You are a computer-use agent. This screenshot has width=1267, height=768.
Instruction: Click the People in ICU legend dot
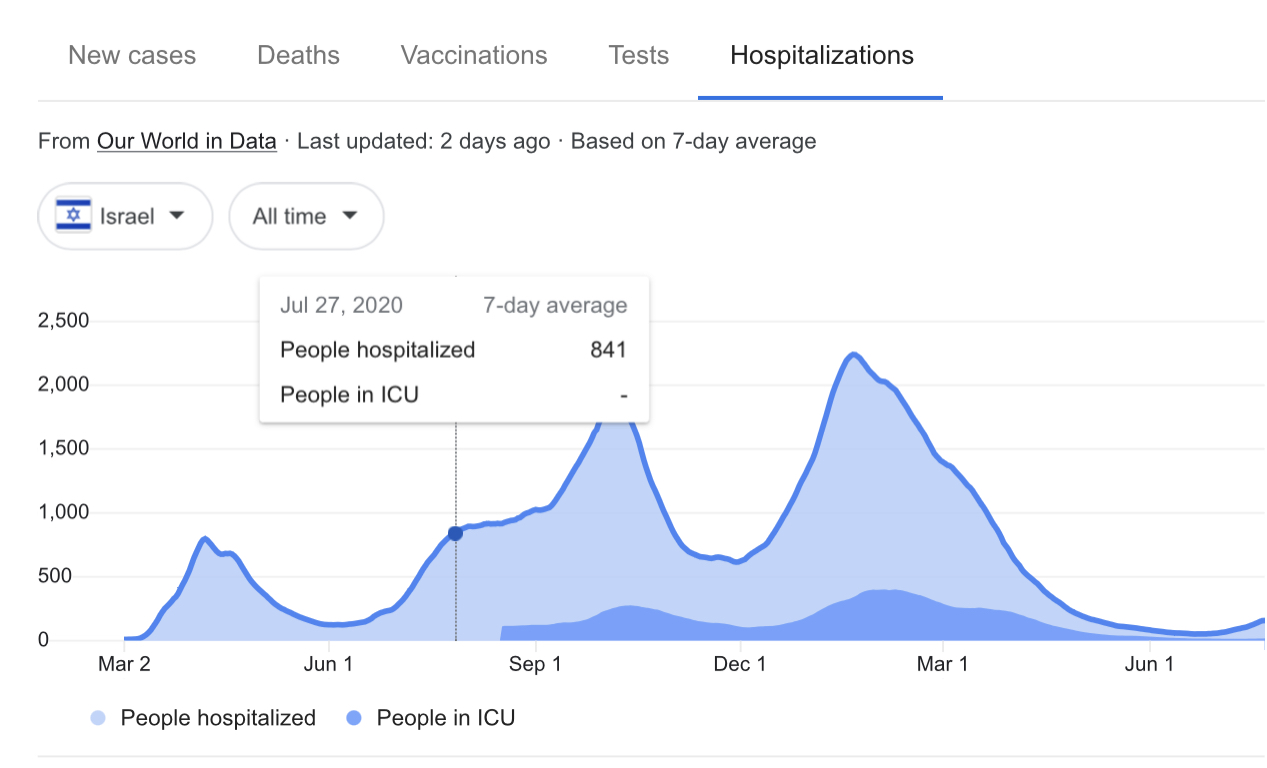click(x=354, y=718)
